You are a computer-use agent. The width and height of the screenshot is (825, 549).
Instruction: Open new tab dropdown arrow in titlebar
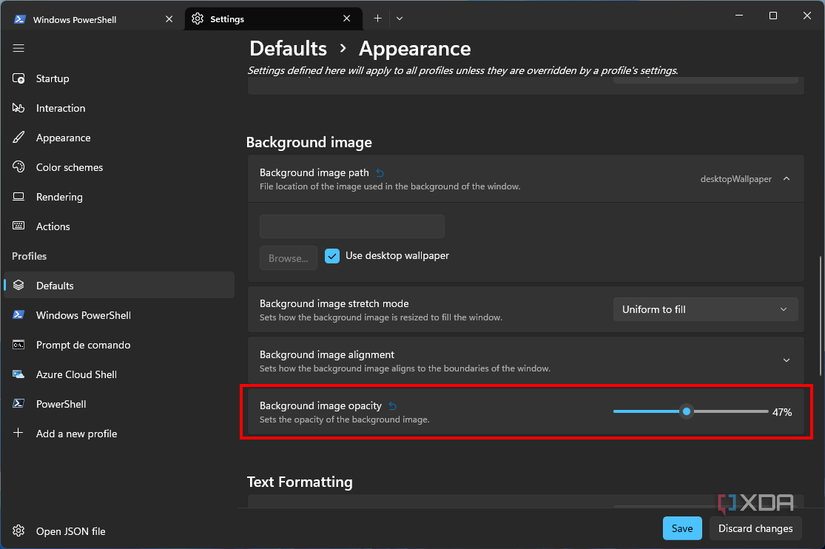pos(399,18)
